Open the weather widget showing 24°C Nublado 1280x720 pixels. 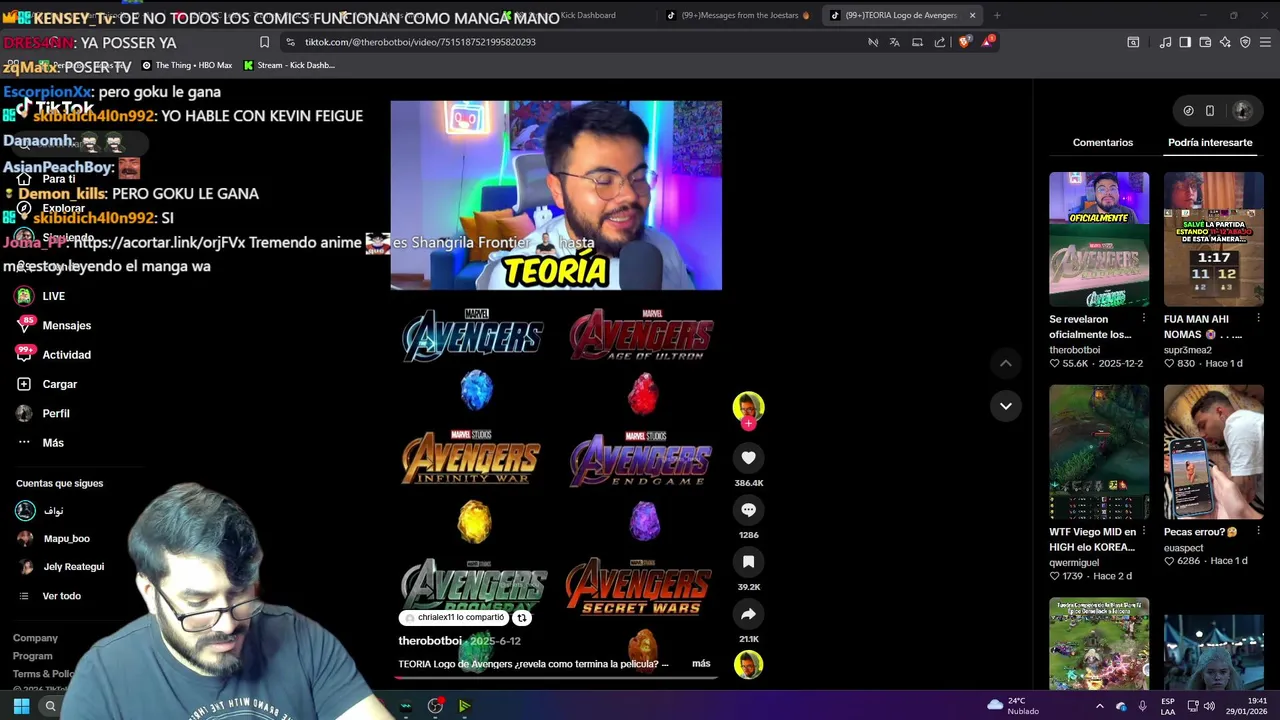[1014, 706]
